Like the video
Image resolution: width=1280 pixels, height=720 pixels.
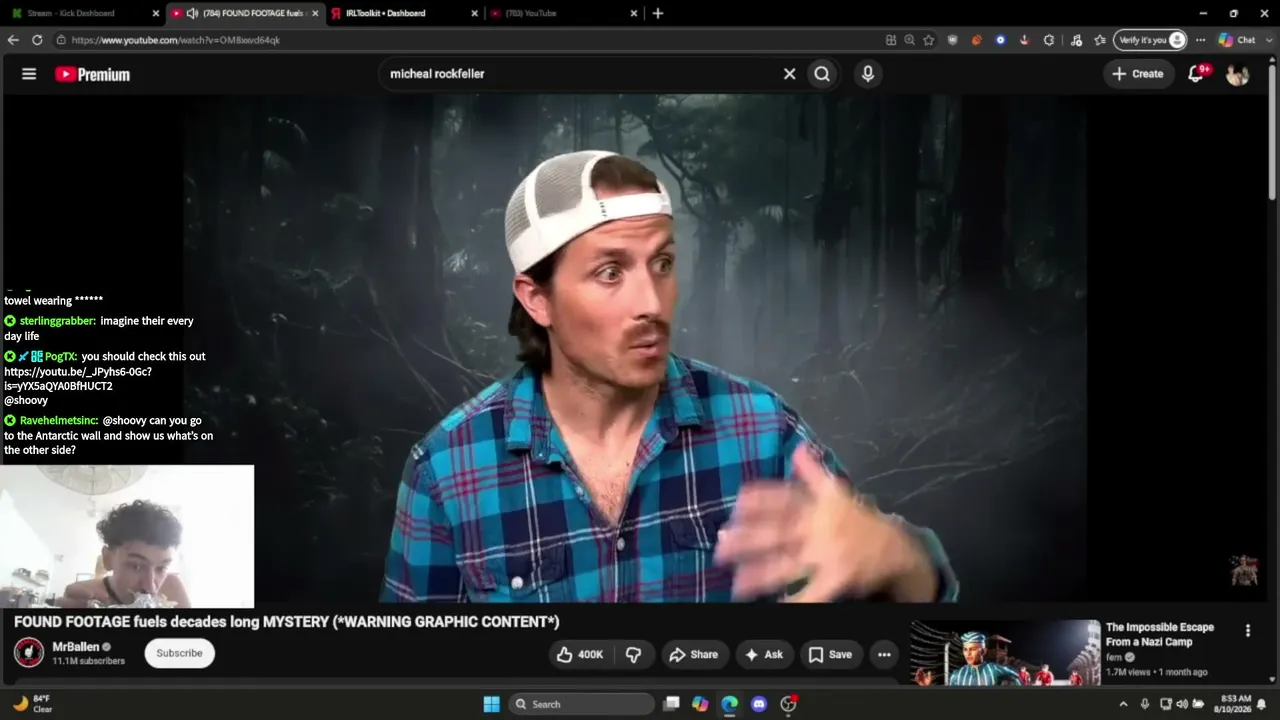(580, 655)
